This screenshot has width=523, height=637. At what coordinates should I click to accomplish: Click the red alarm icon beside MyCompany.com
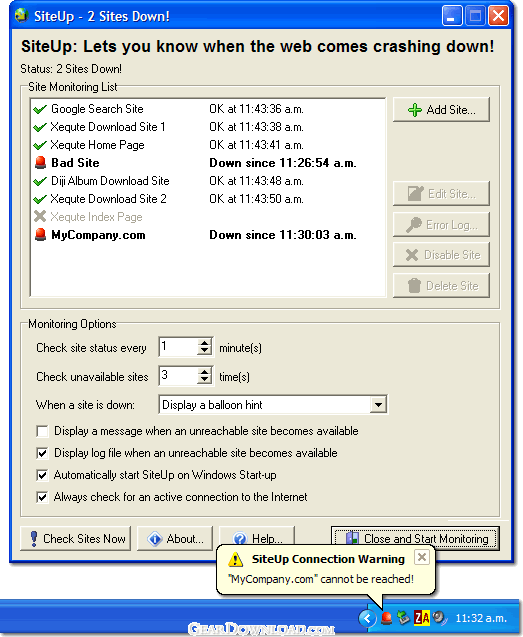[40, 235]
